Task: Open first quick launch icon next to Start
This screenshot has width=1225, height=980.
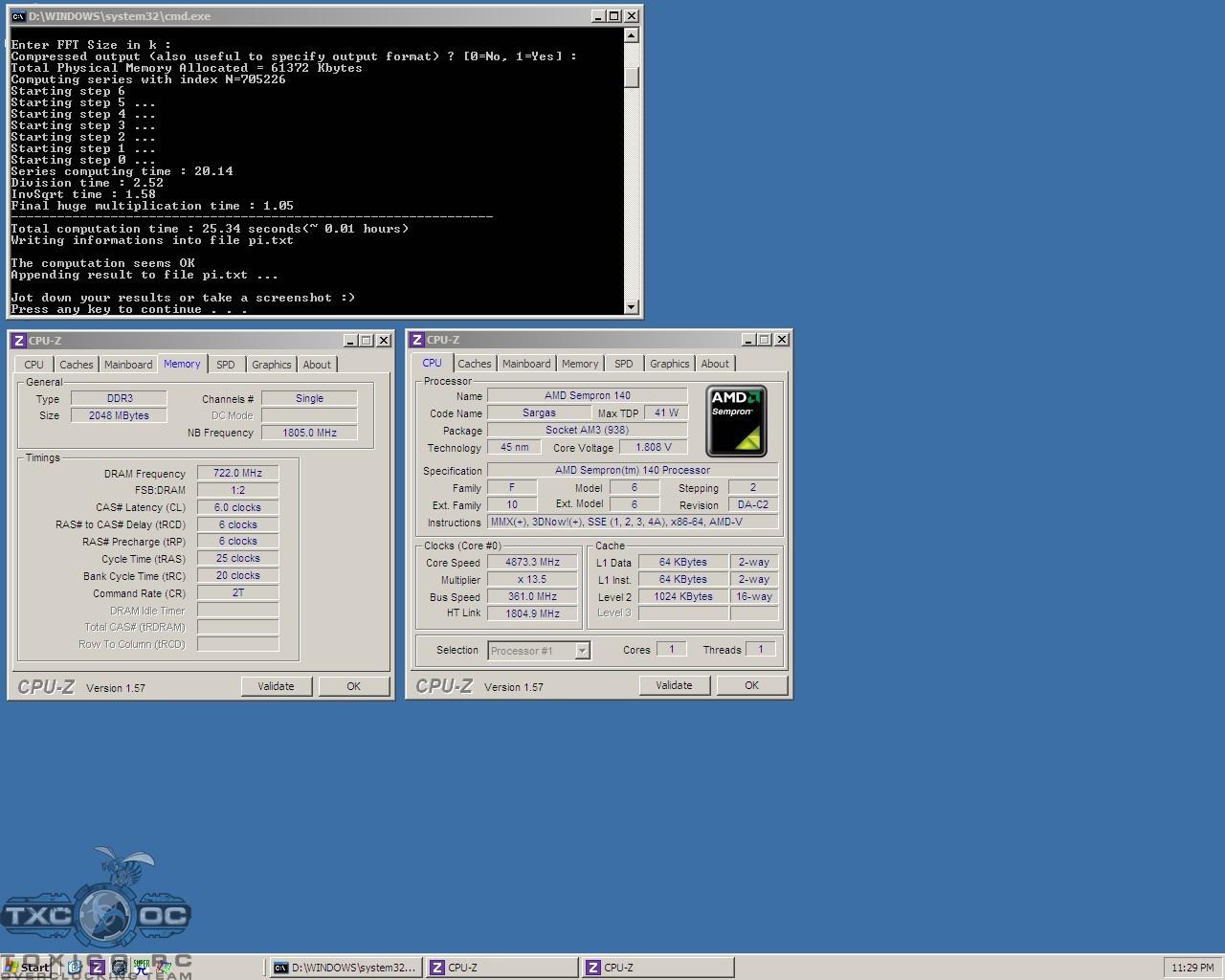Action: coord(75,968)
